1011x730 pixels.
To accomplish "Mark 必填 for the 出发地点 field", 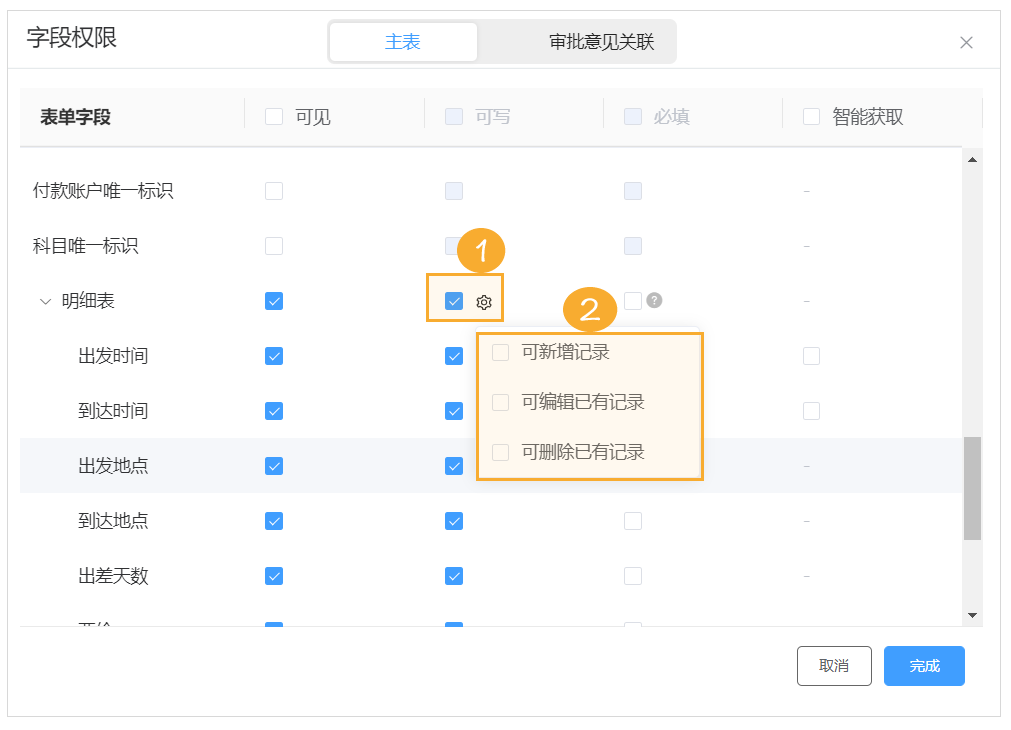I will click(632, 465).
